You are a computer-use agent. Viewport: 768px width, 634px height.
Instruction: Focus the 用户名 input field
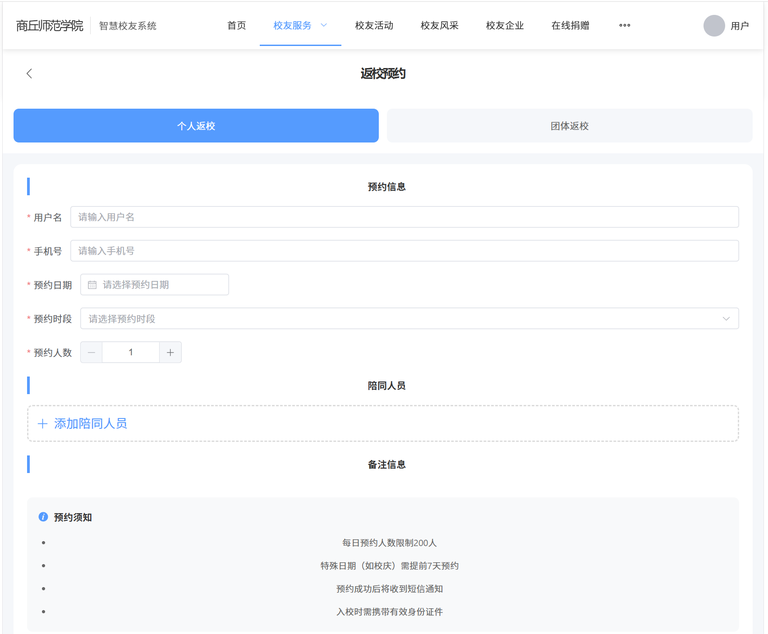tap(405, 217)
